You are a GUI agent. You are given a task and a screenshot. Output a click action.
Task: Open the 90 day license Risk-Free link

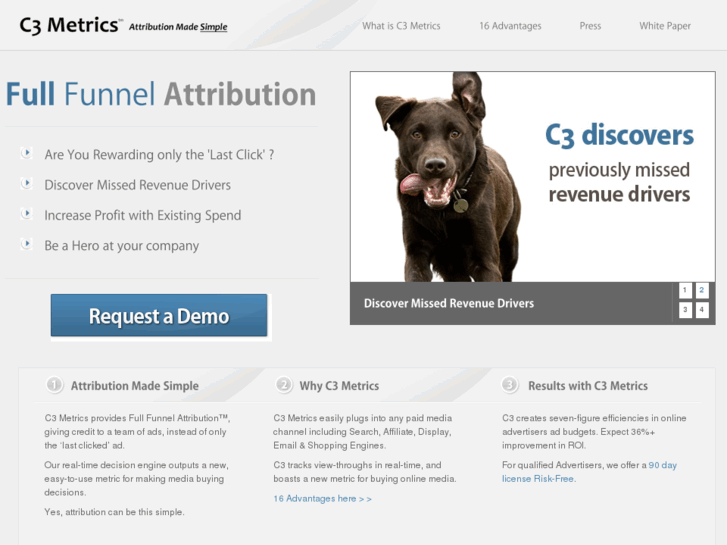pyautogui.click(x=589, y=472)
